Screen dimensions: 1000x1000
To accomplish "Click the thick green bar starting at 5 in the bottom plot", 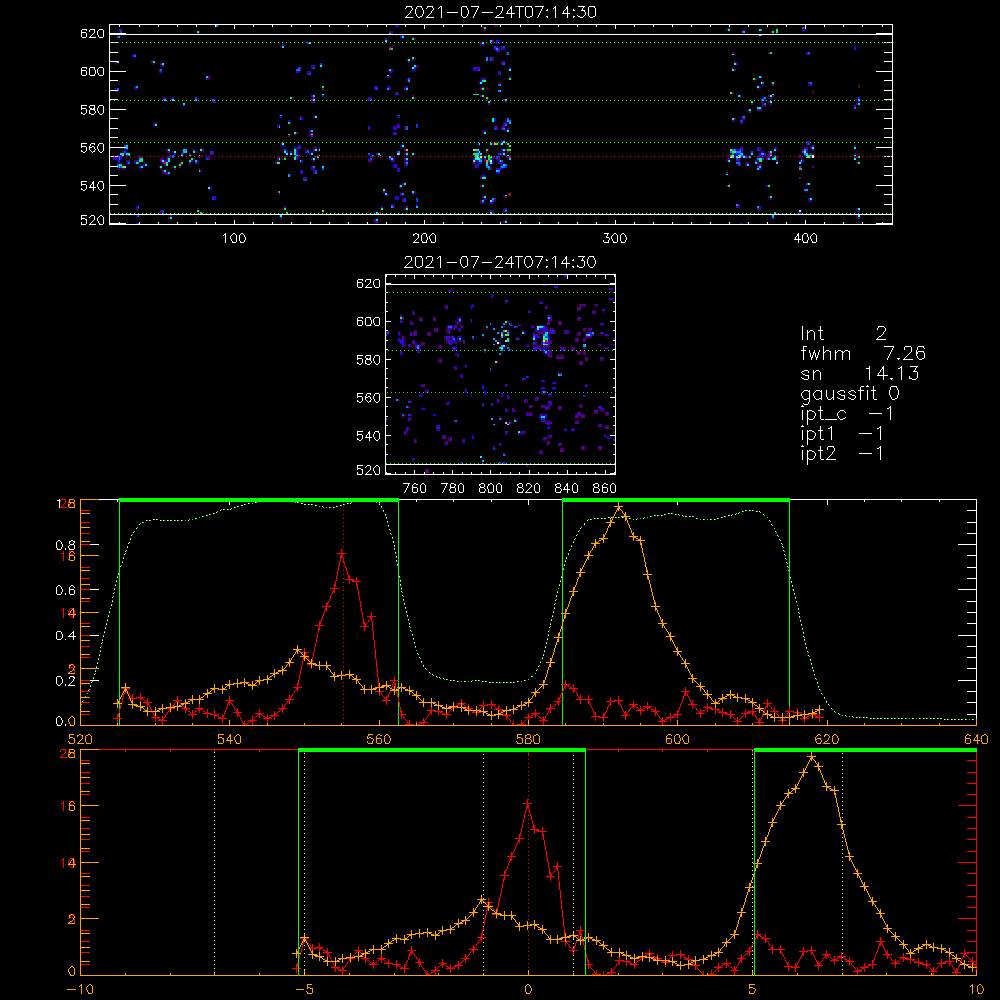I will point(865,750).
